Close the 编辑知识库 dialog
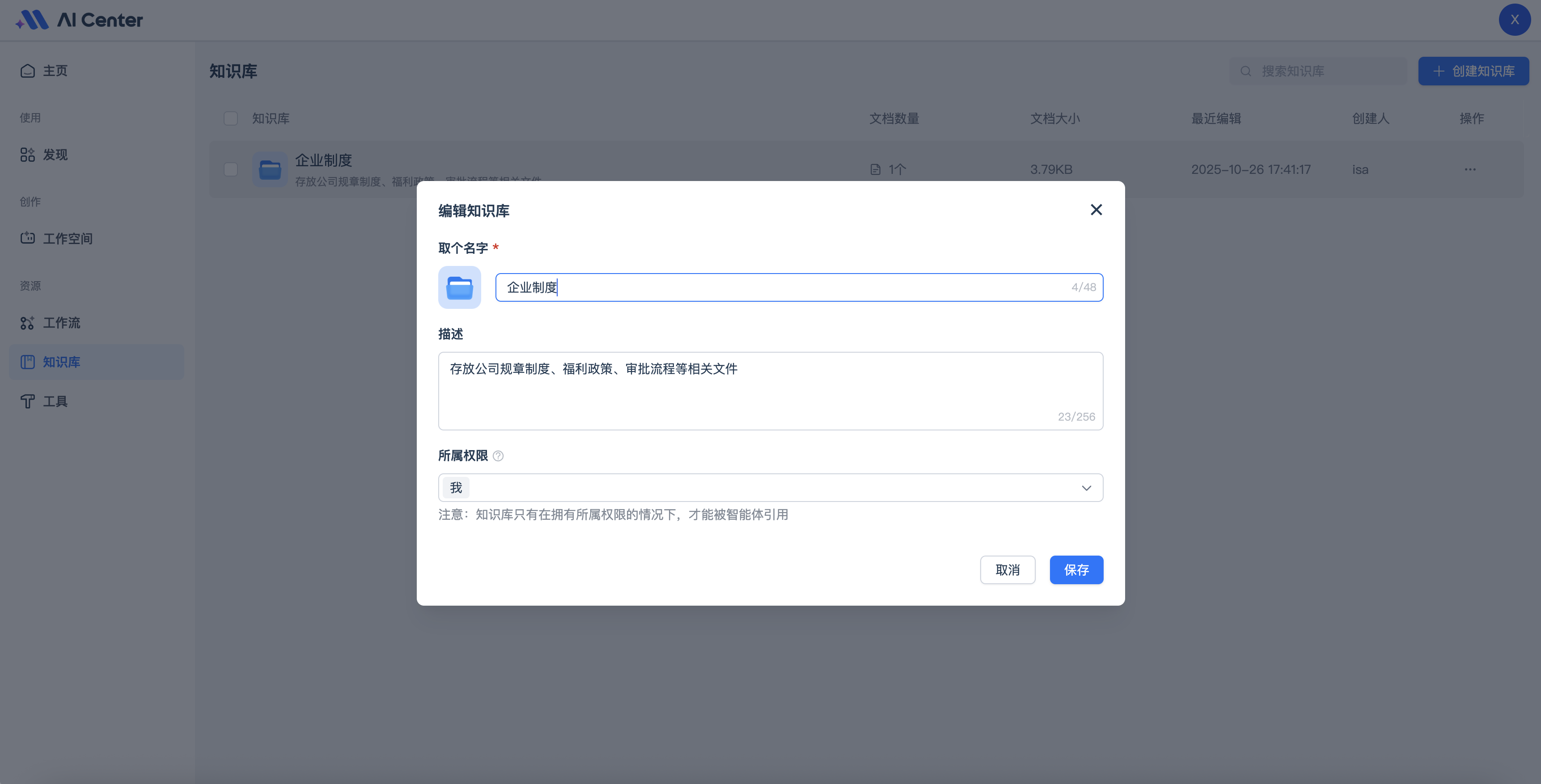 [1096, 210]
